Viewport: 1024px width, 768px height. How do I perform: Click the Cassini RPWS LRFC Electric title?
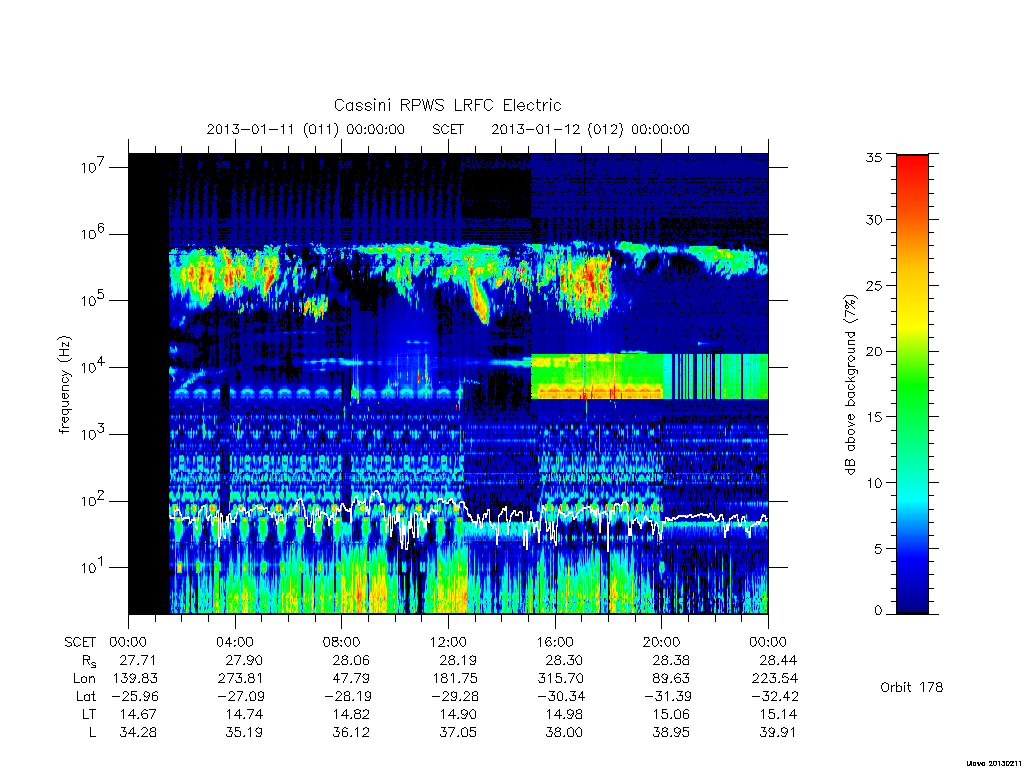(447, 105)
